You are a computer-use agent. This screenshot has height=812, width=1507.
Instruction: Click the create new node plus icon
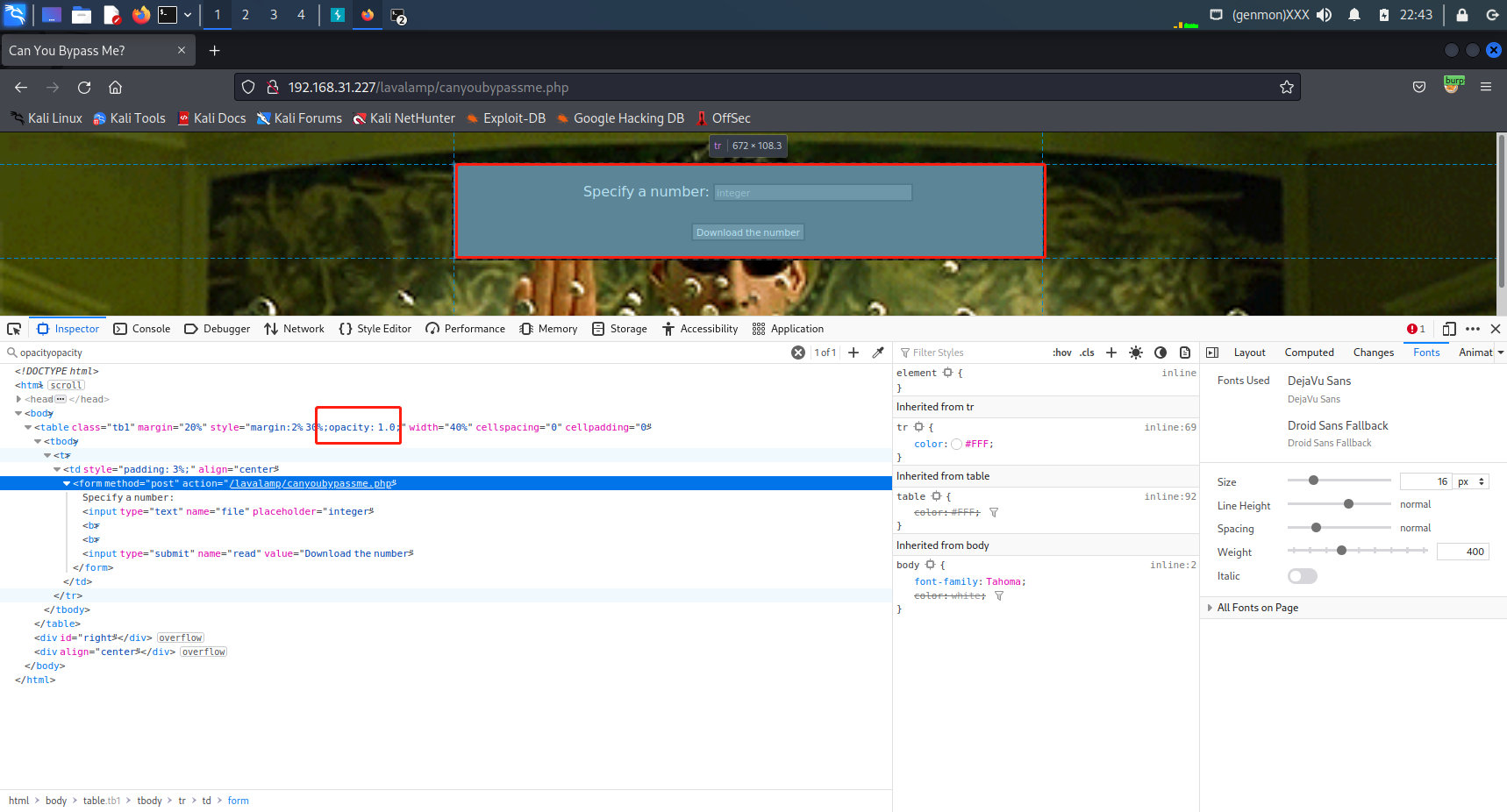coord(853,353)
